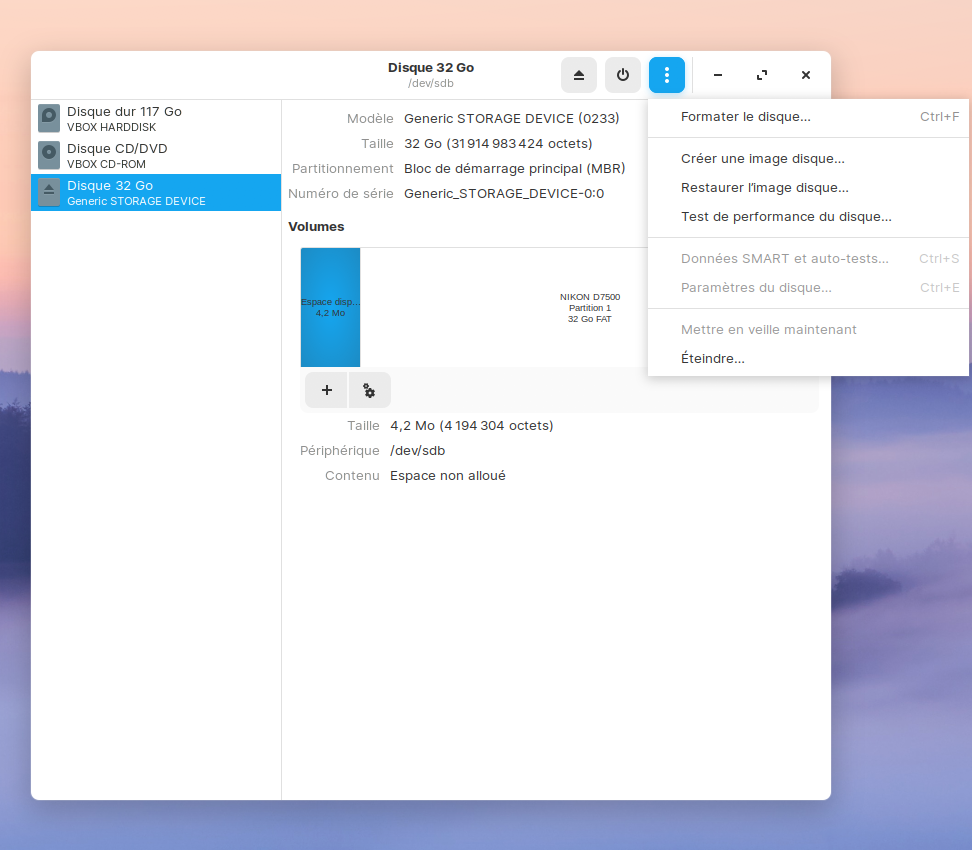Select the blue unallocated space block

click(330, 307)
